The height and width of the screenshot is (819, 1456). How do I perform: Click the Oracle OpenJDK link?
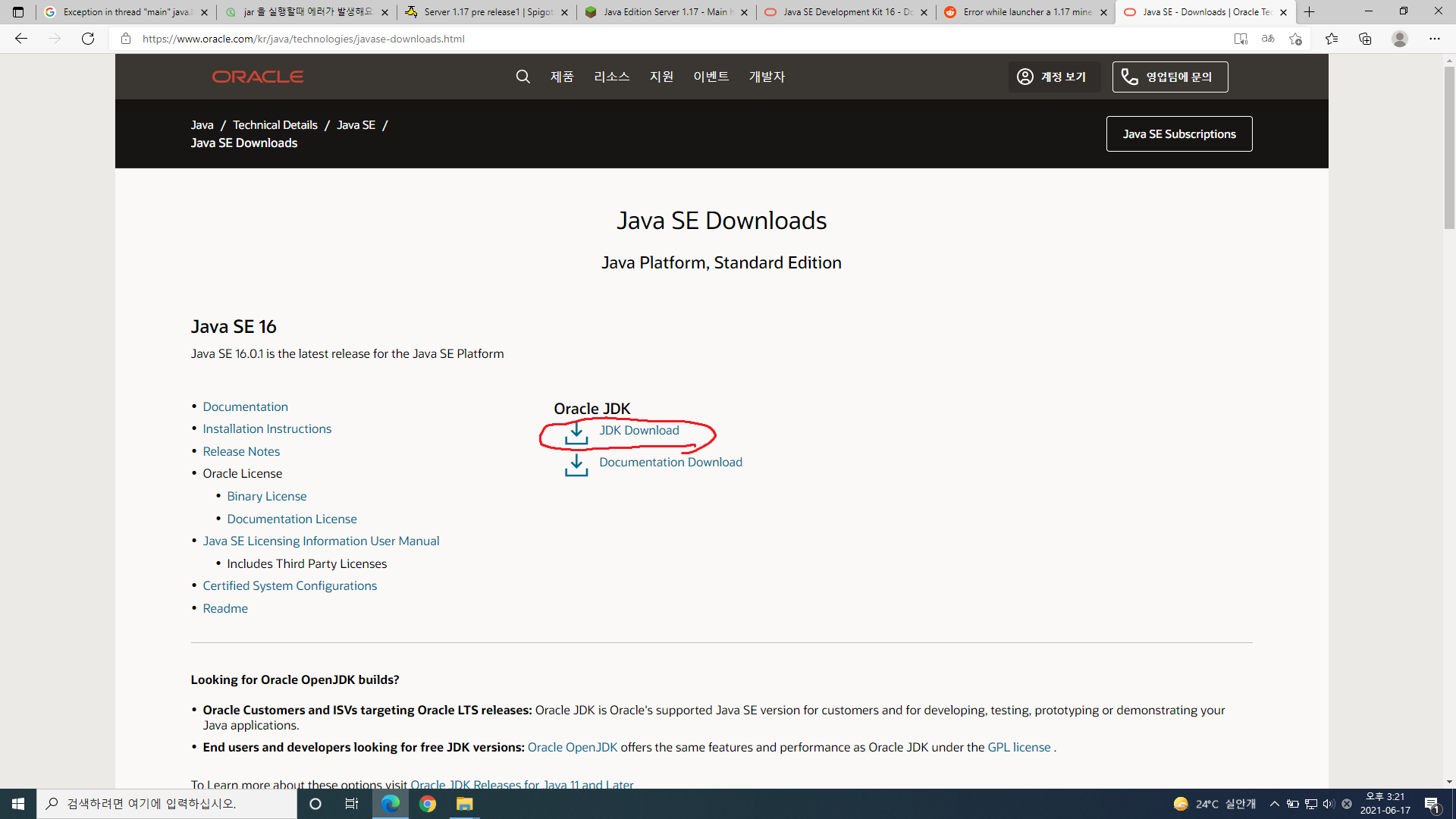pyautogui.click(x=573, y=748)
